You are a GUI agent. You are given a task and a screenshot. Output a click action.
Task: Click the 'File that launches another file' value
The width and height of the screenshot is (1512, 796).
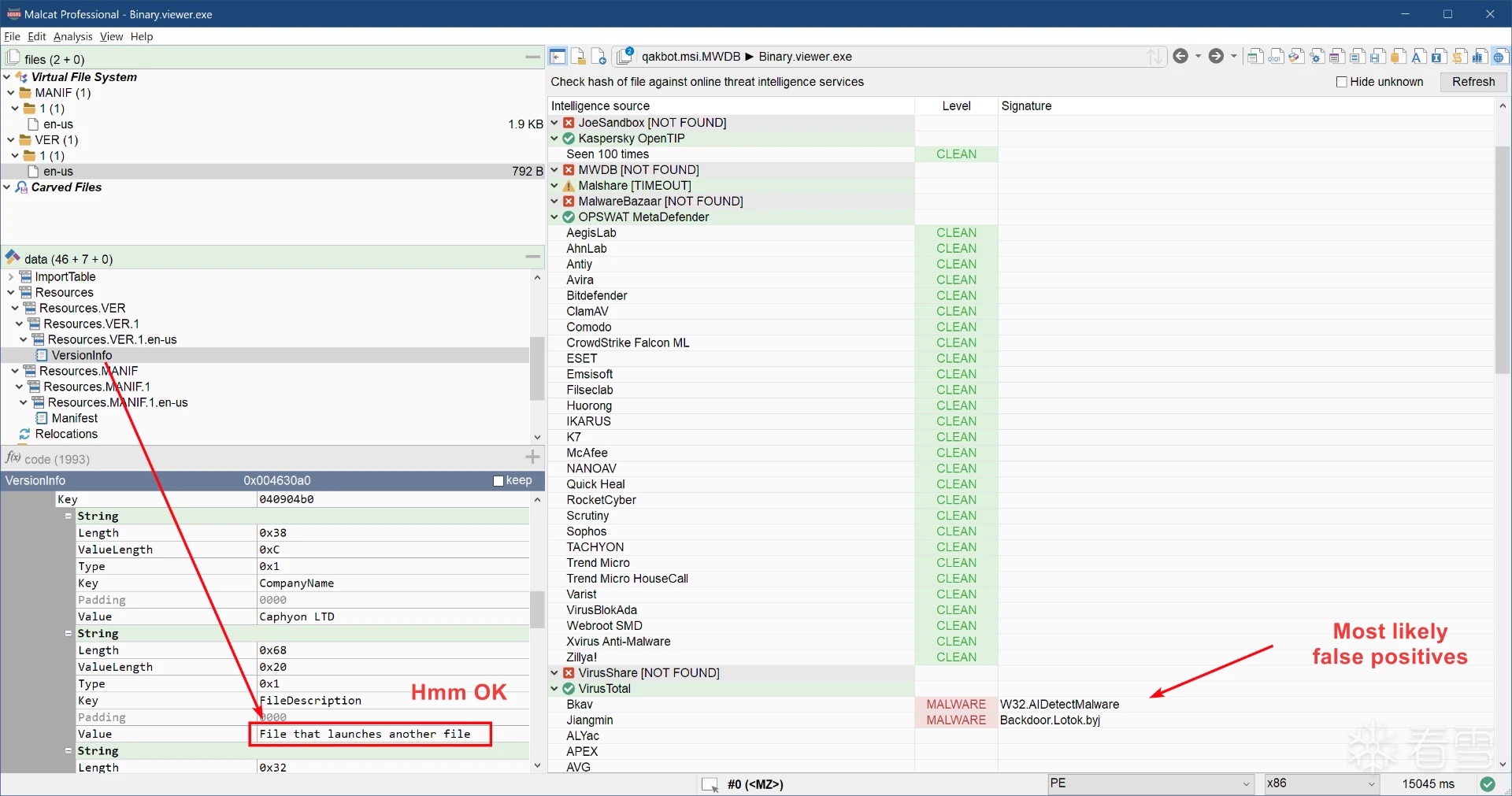pyautogui.click(x=365, y=734)
